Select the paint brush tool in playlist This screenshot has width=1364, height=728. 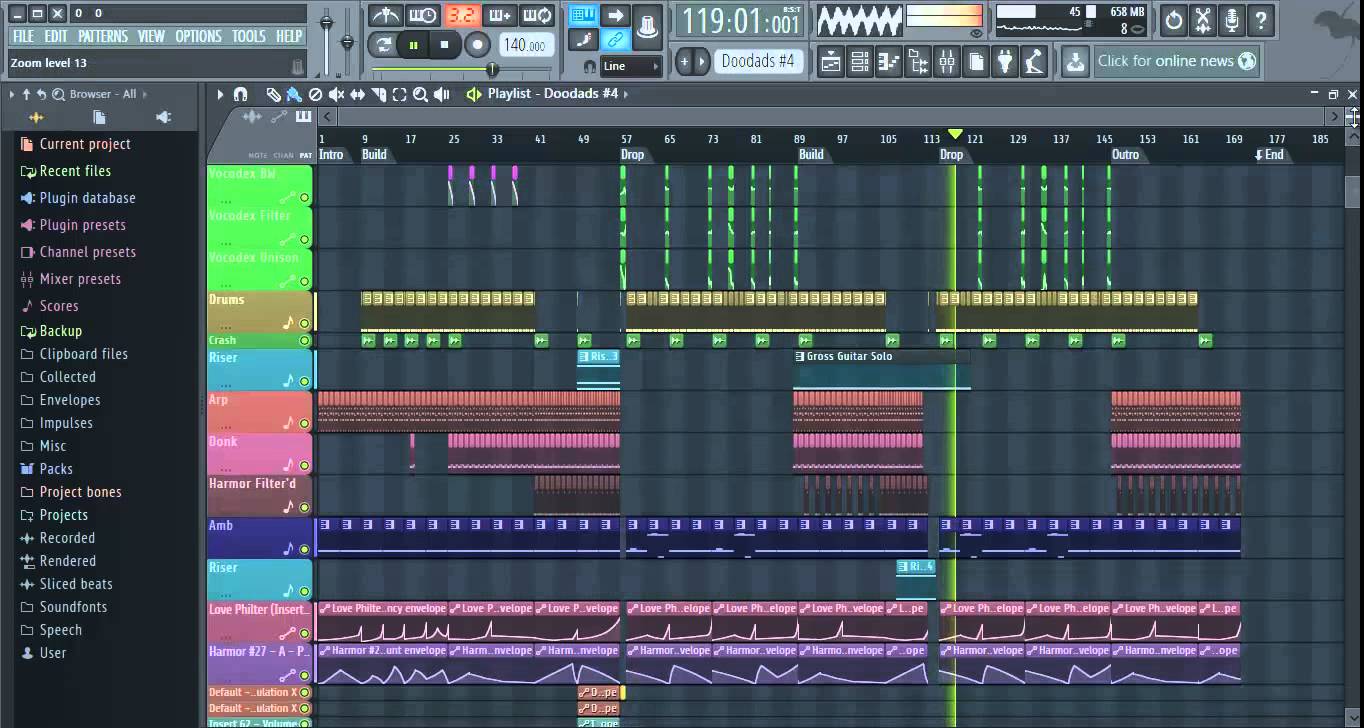click(x=293, y=94)
